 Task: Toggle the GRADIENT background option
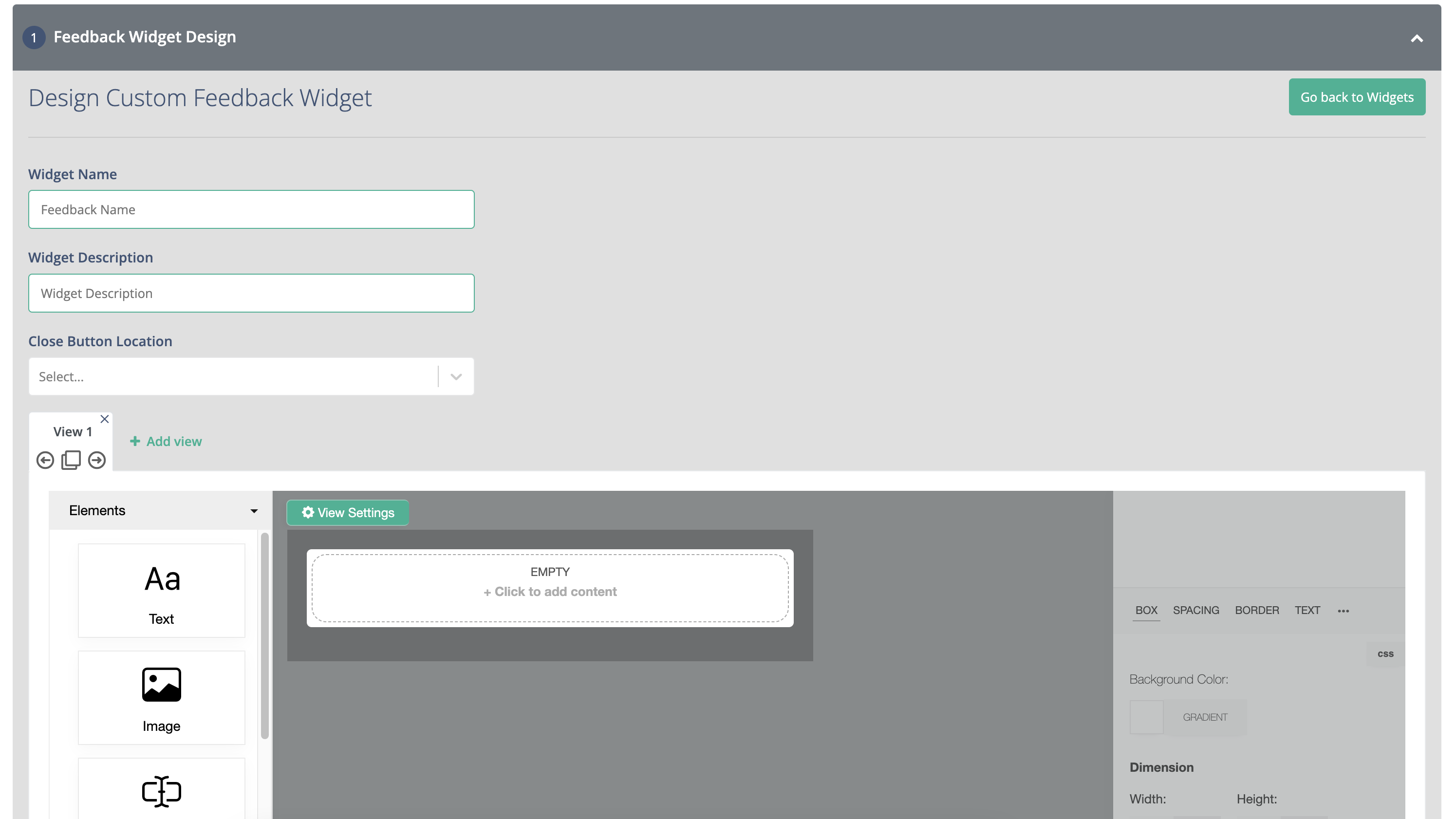pos(1205,717)
